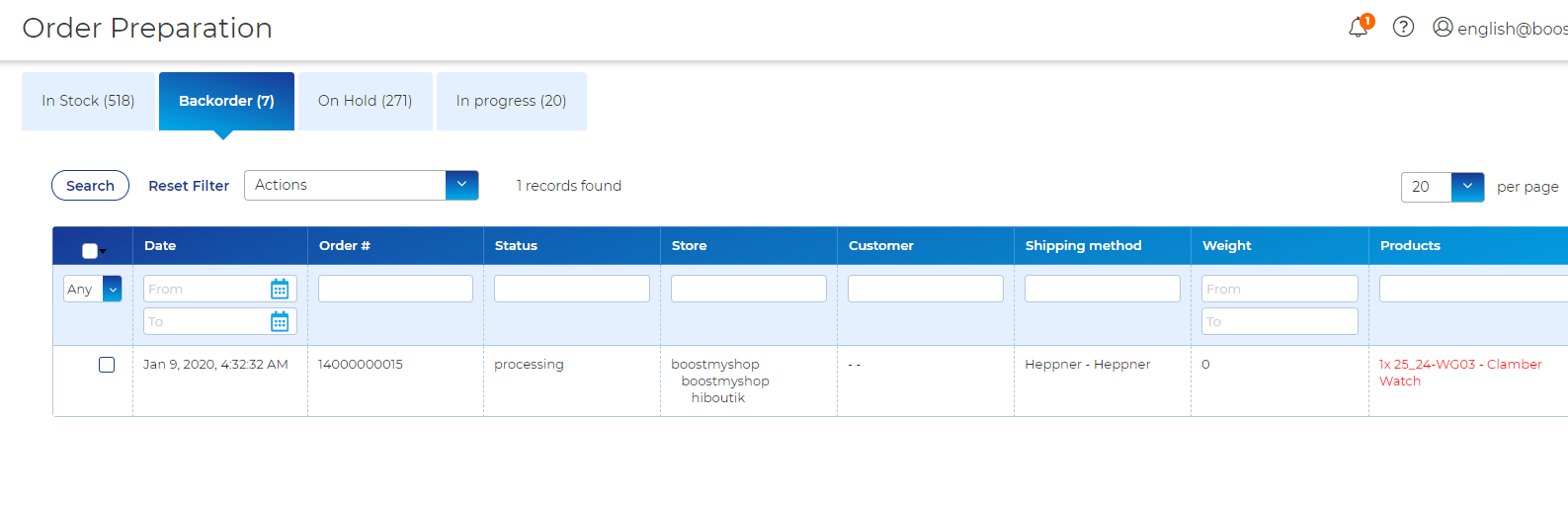Open the per page count dropdown
Viewport: 1568px width, 509px height.
pos(1467,186)
